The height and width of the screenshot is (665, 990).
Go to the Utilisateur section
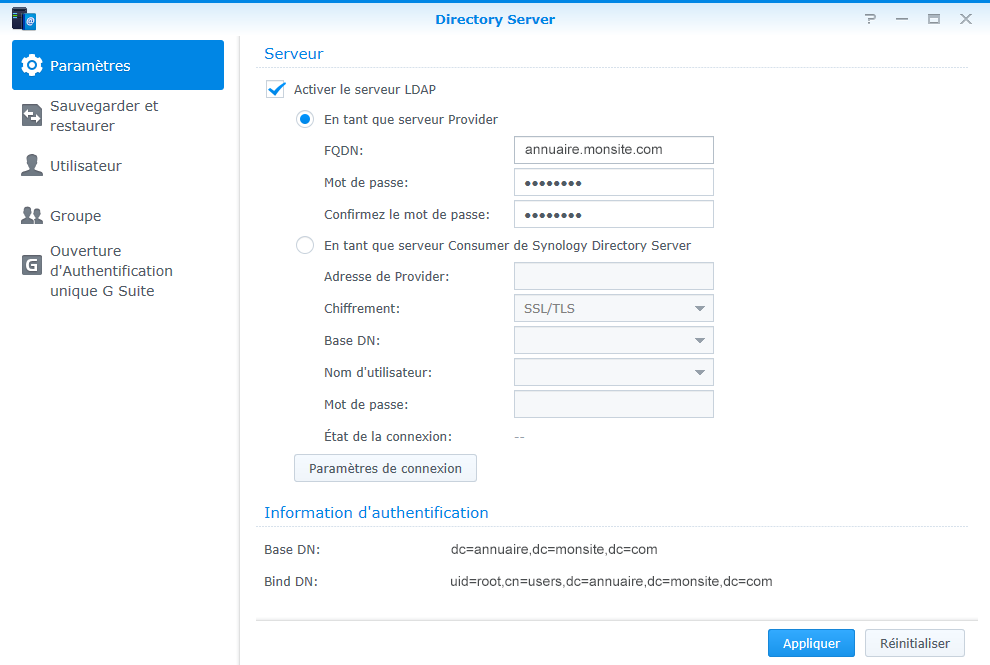pyautogui.click(x=118, y=165)
